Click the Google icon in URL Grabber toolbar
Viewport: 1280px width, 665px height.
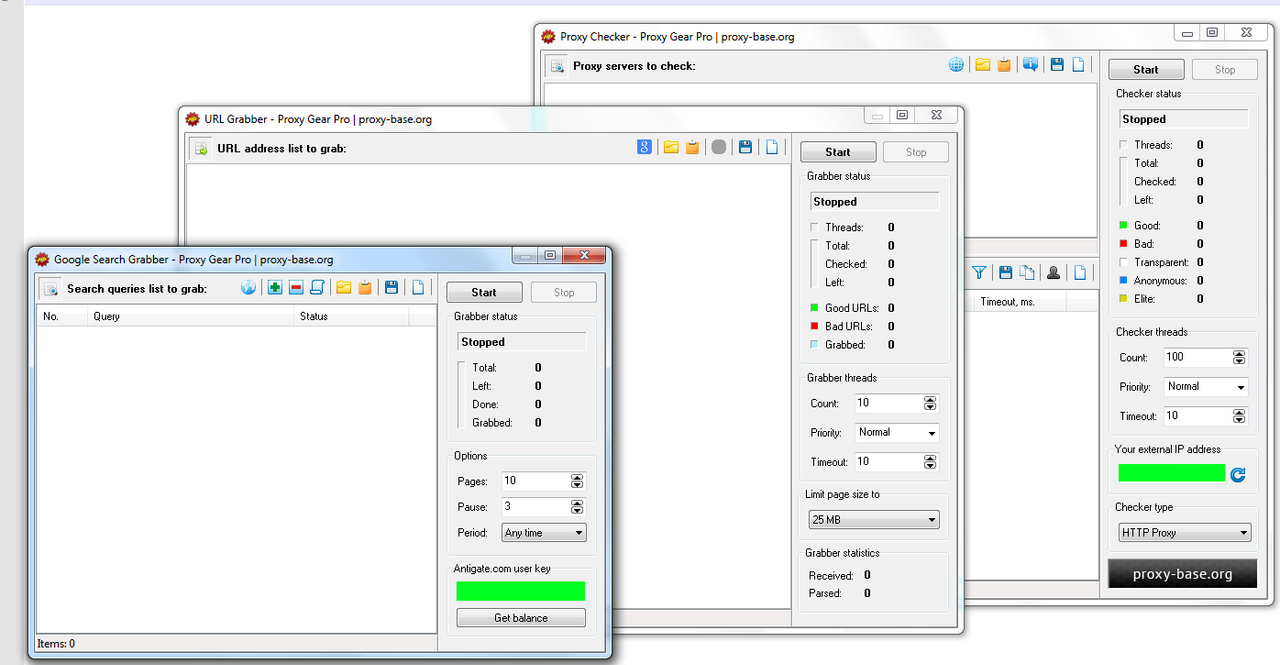coord(645,148)
